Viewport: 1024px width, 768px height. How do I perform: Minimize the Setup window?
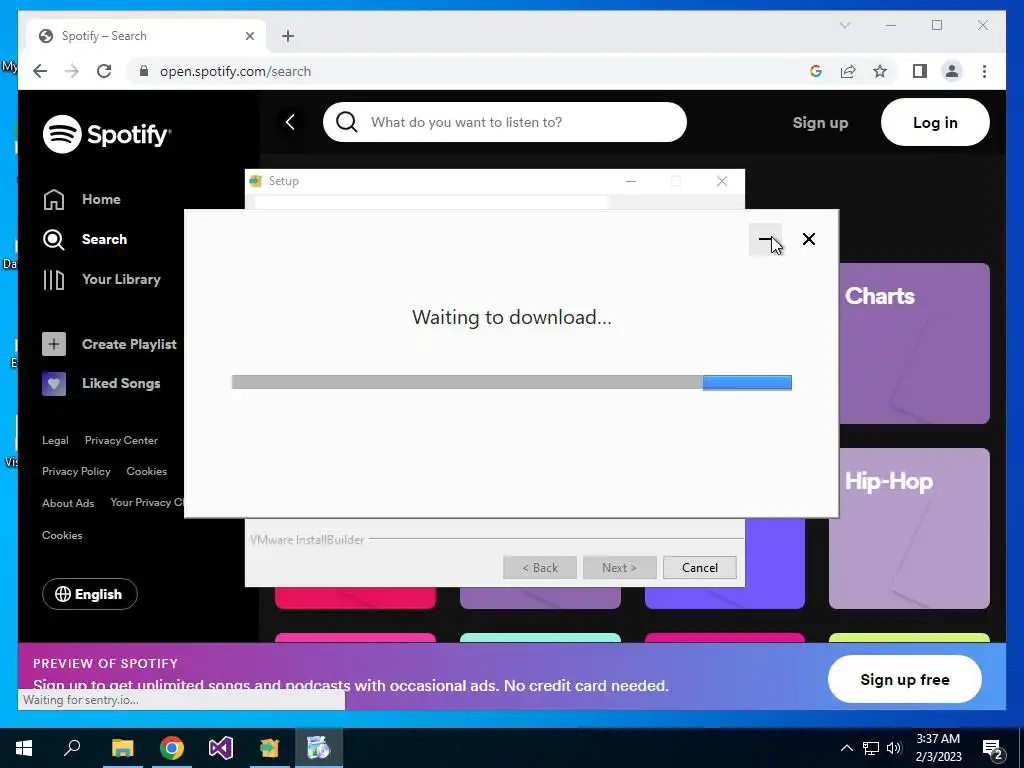point(631,181)
